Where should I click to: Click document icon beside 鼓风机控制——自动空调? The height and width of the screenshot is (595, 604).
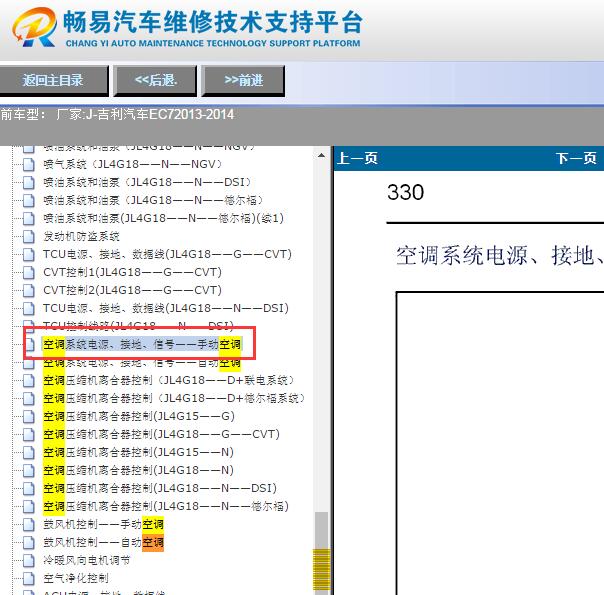(29, 542)
